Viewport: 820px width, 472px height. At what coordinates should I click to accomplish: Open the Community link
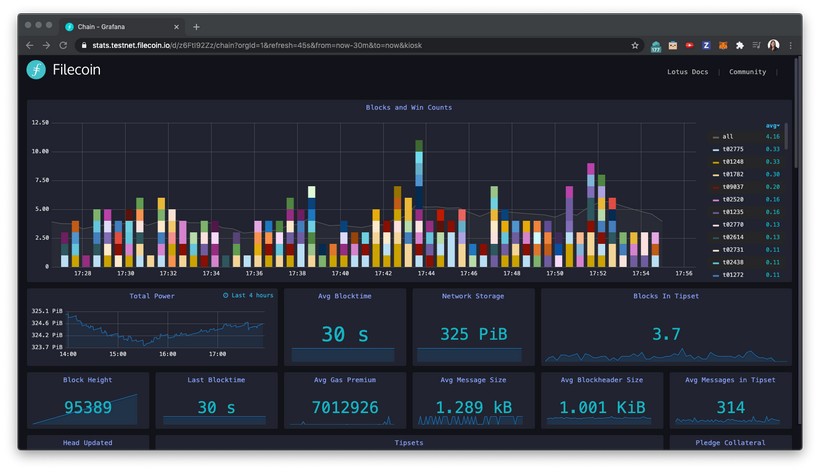click(x=747, y=72)
